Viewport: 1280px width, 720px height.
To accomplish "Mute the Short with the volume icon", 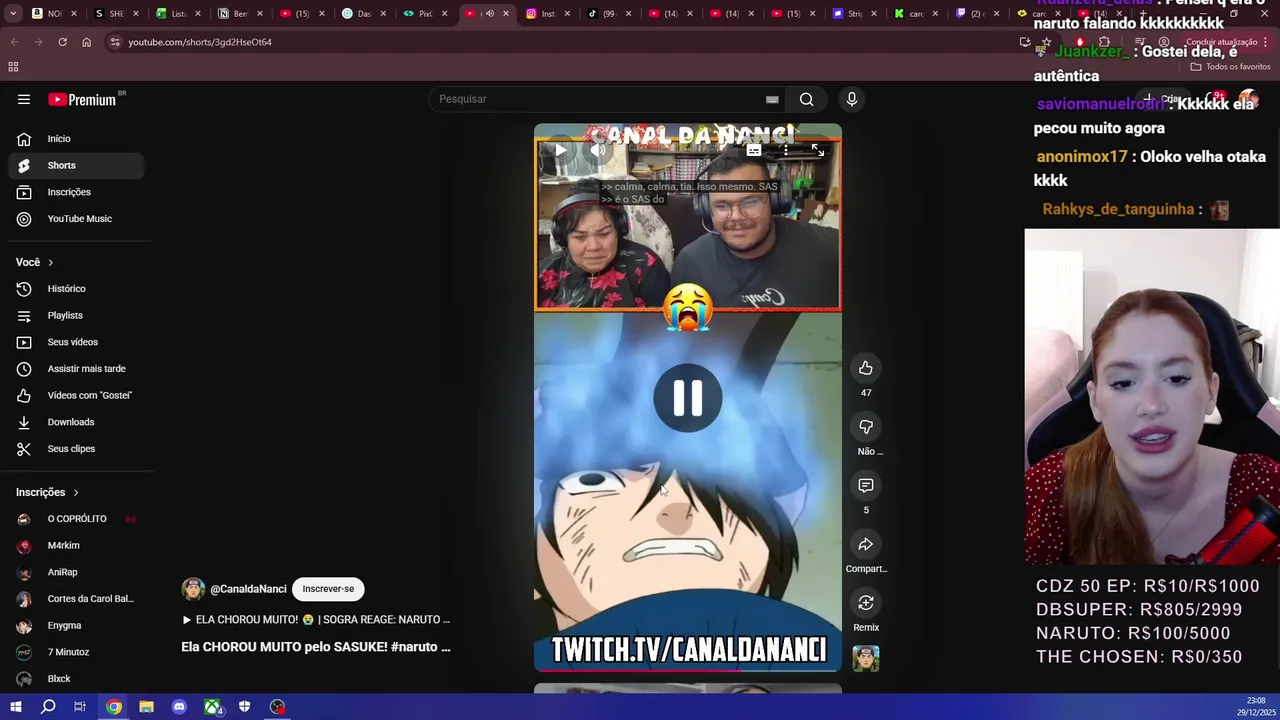I will pyautogui.click(x=598, y=150).
